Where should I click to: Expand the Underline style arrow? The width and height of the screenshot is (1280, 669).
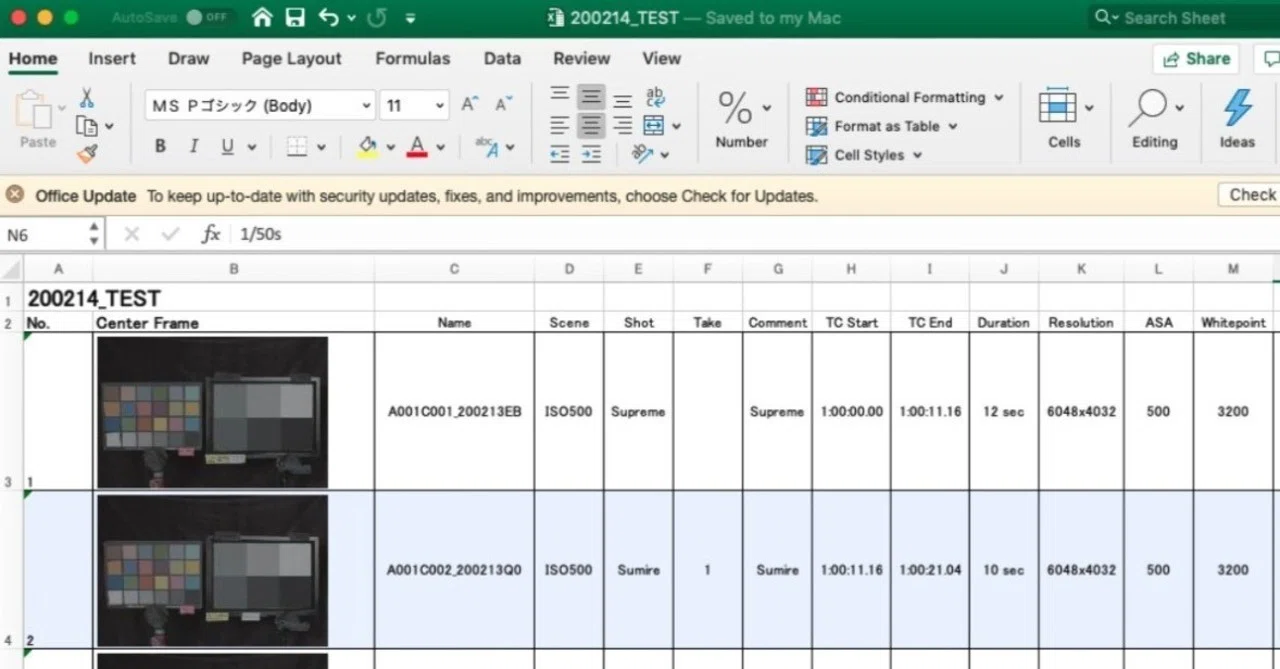[251, 148]
